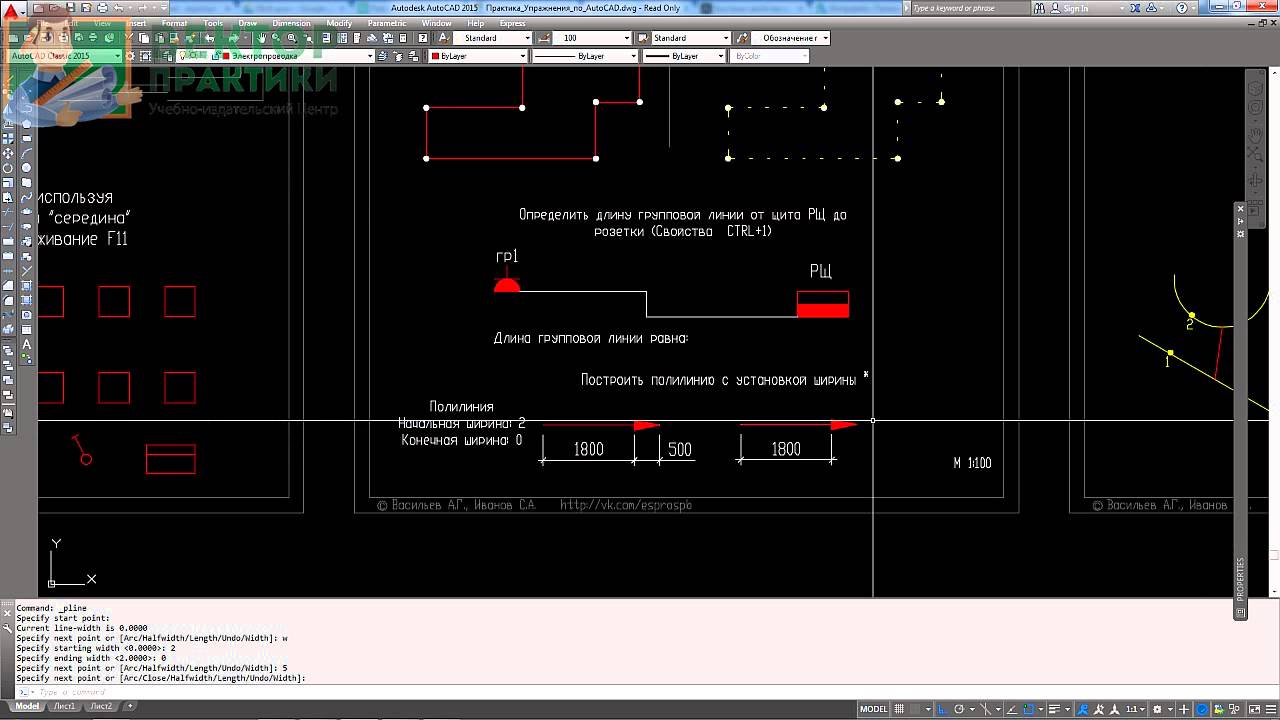Toggle drawing grid display in status bar
This screenshot has height=720, width=1280.
[x=899, y=709]
